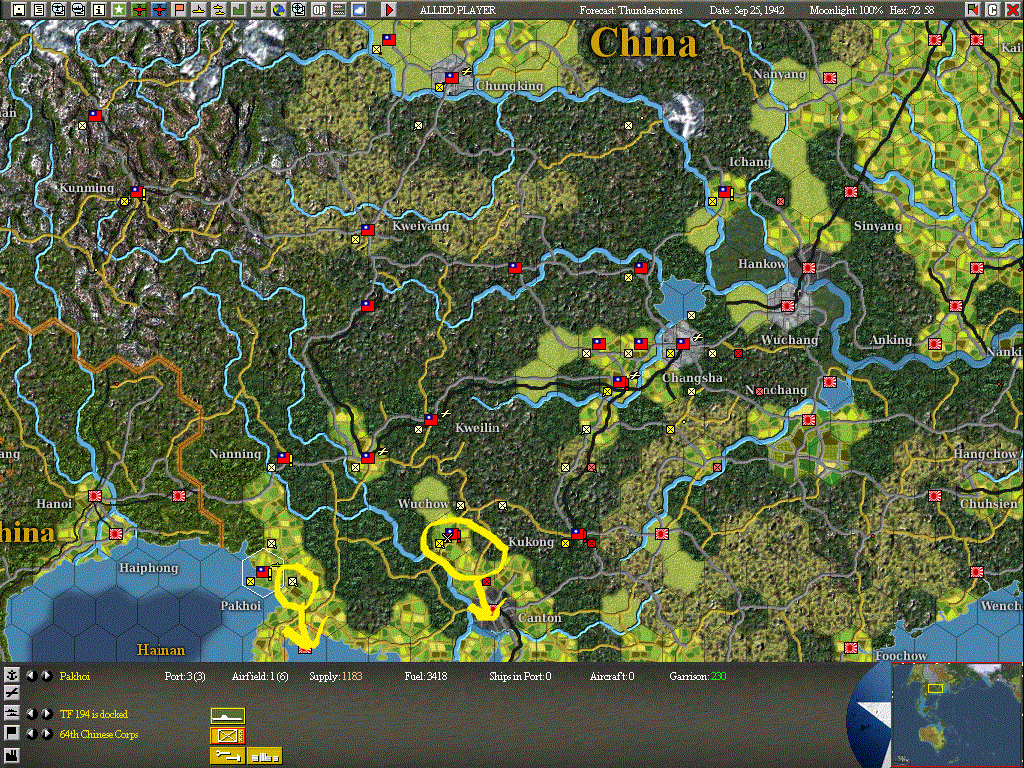Click the green ship silhouette toolbar icon
The image size is (1024, 768).
pyautogui.click(x=259, y=9)
